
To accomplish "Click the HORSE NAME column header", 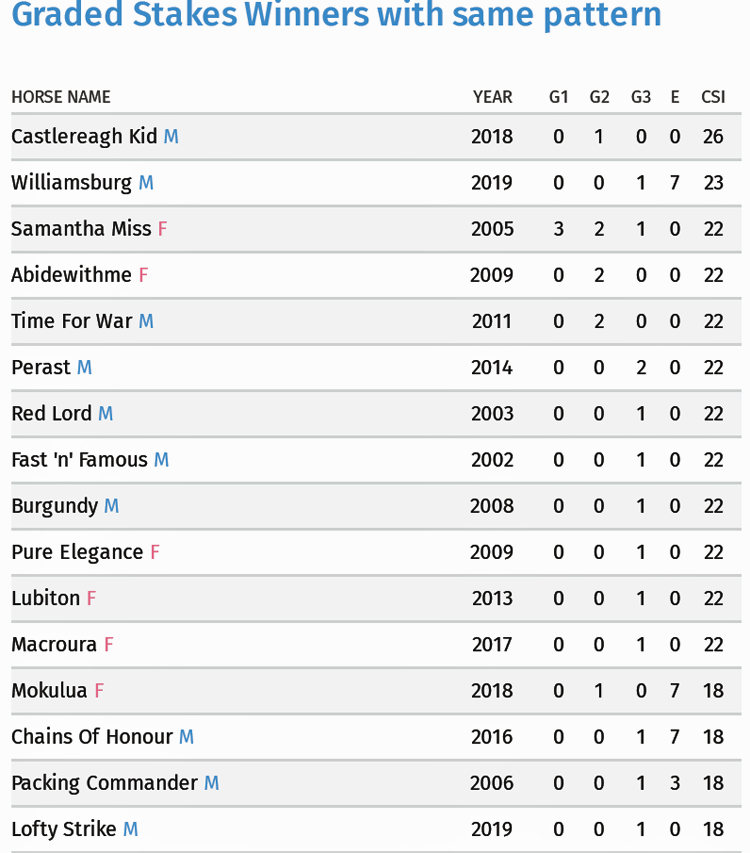I will [x=61, y=97].
